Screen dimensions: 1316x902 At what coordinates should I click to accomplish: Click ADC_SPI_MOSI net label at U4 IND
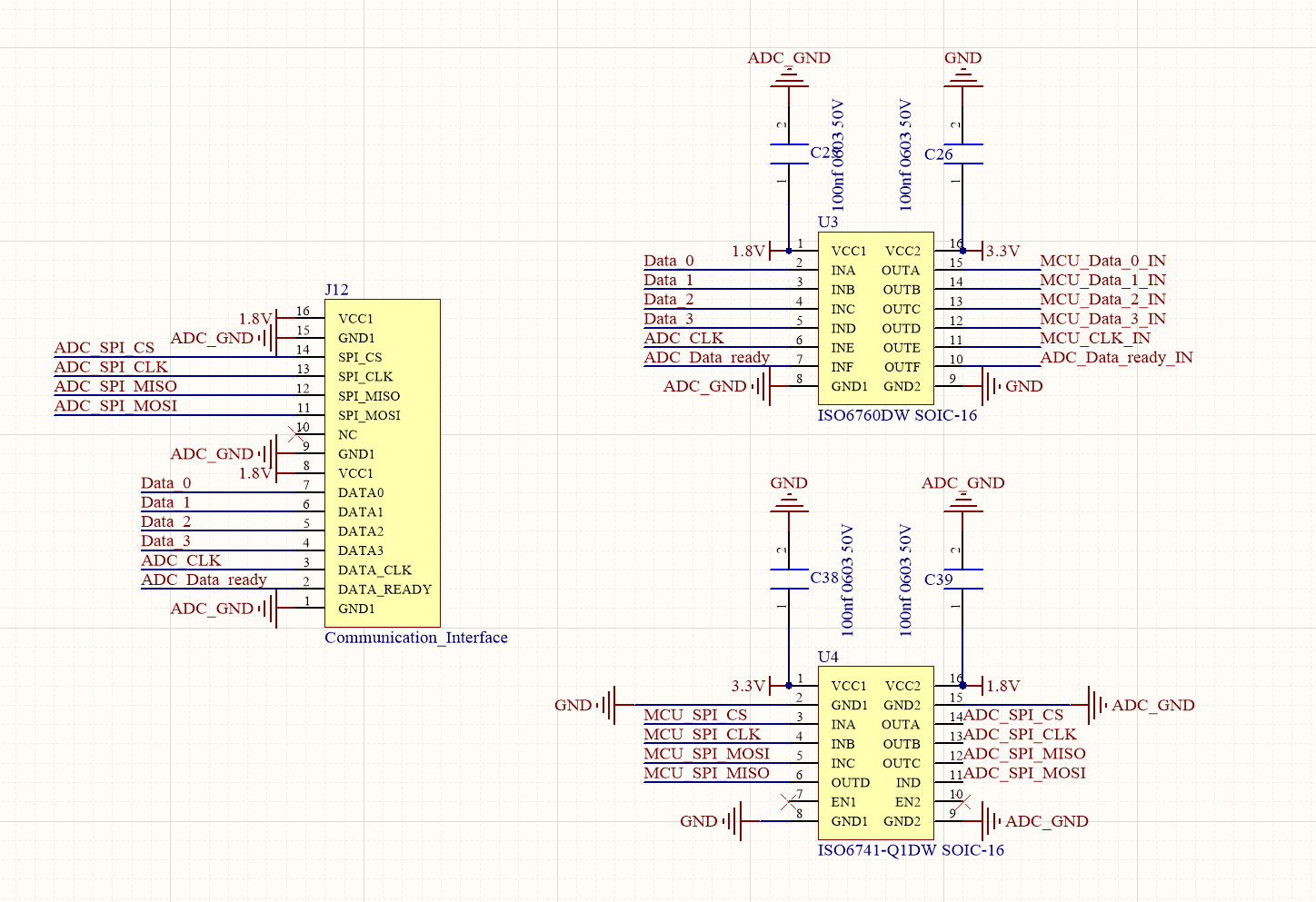point(1024,773)
